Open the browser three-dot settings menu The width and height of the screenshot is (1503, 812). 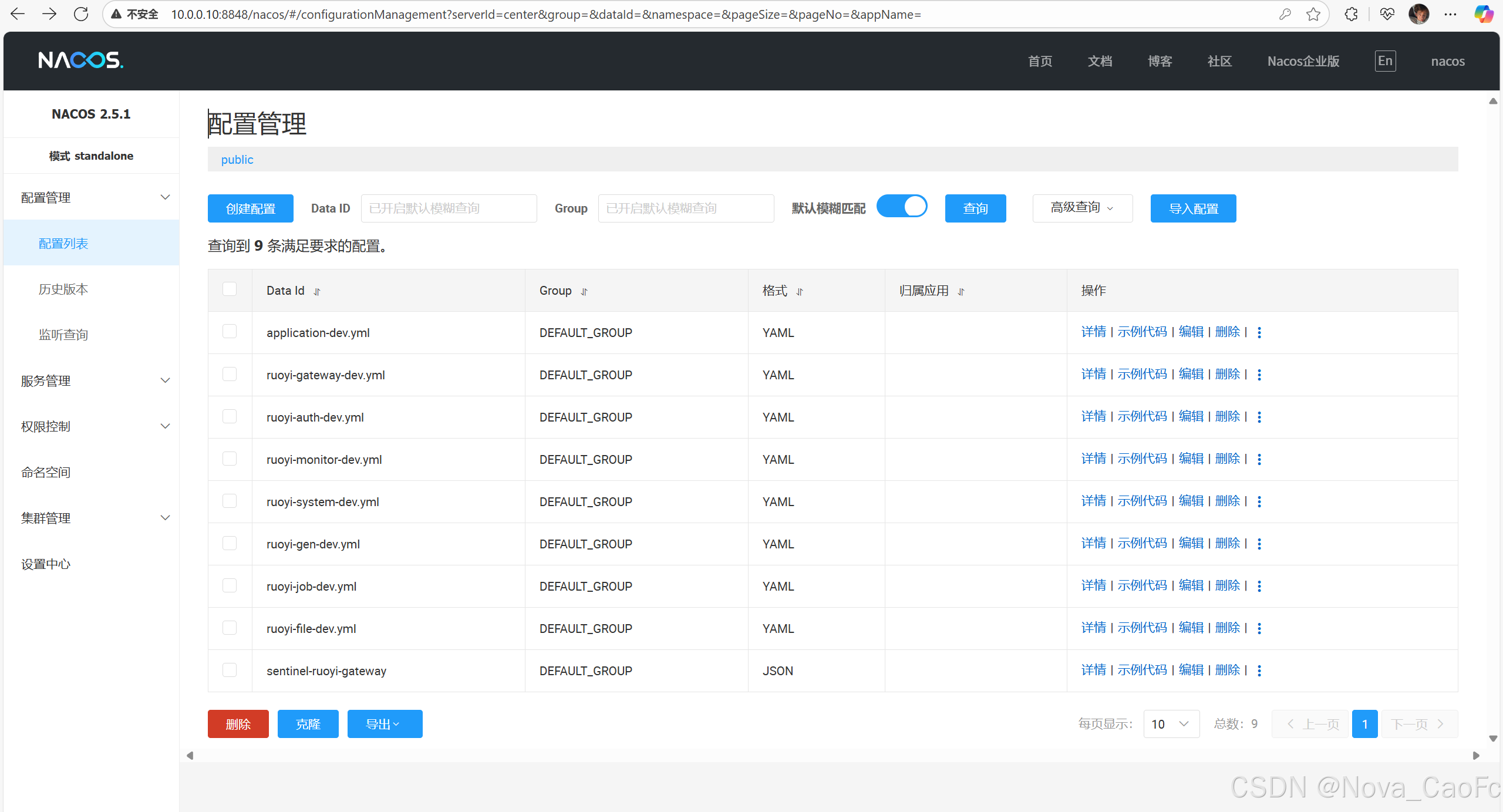coord(1450,14)
